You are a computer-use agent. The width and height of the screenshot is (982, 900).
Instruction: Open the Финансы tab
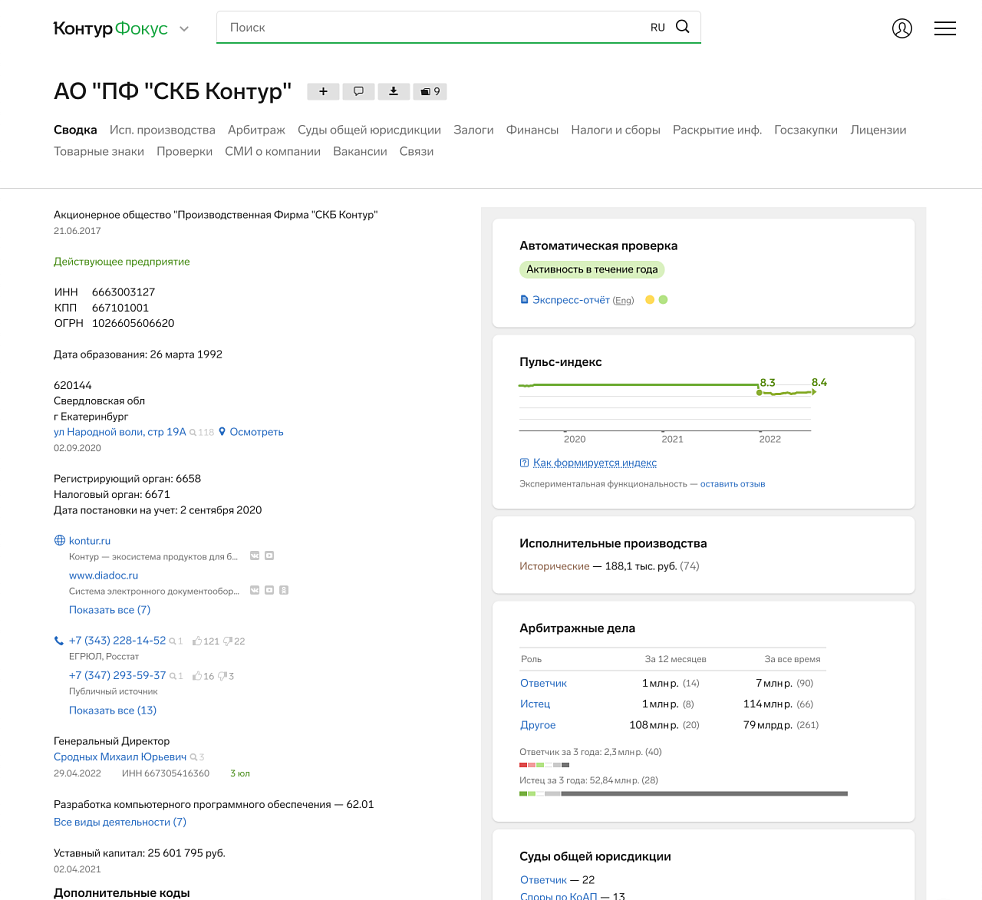coord(532,130)
